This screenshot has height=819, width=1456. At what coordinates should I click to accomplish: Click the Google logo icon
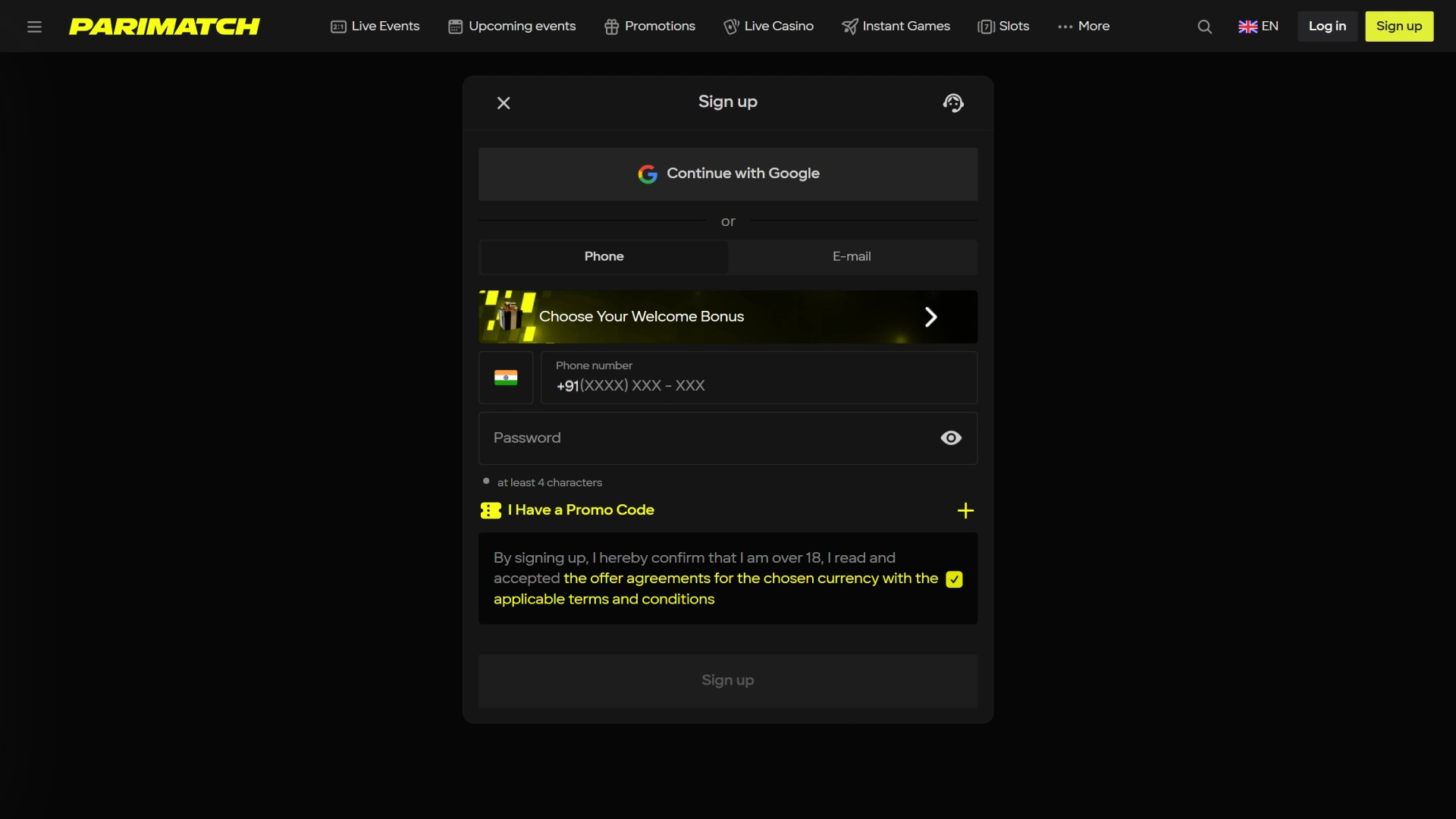647,174
